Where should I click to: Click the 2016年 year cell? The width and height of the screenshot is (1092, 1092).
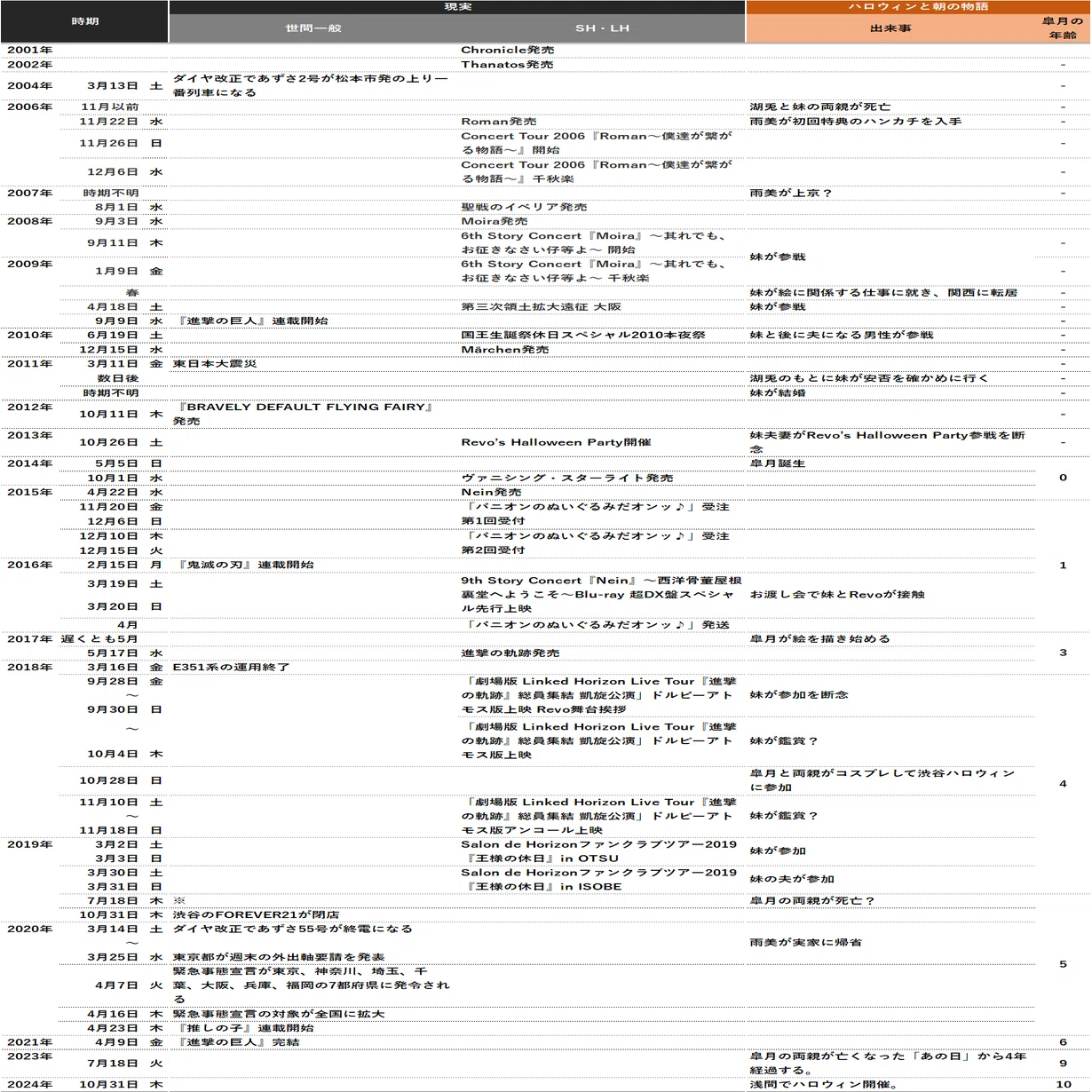[30, 565]
